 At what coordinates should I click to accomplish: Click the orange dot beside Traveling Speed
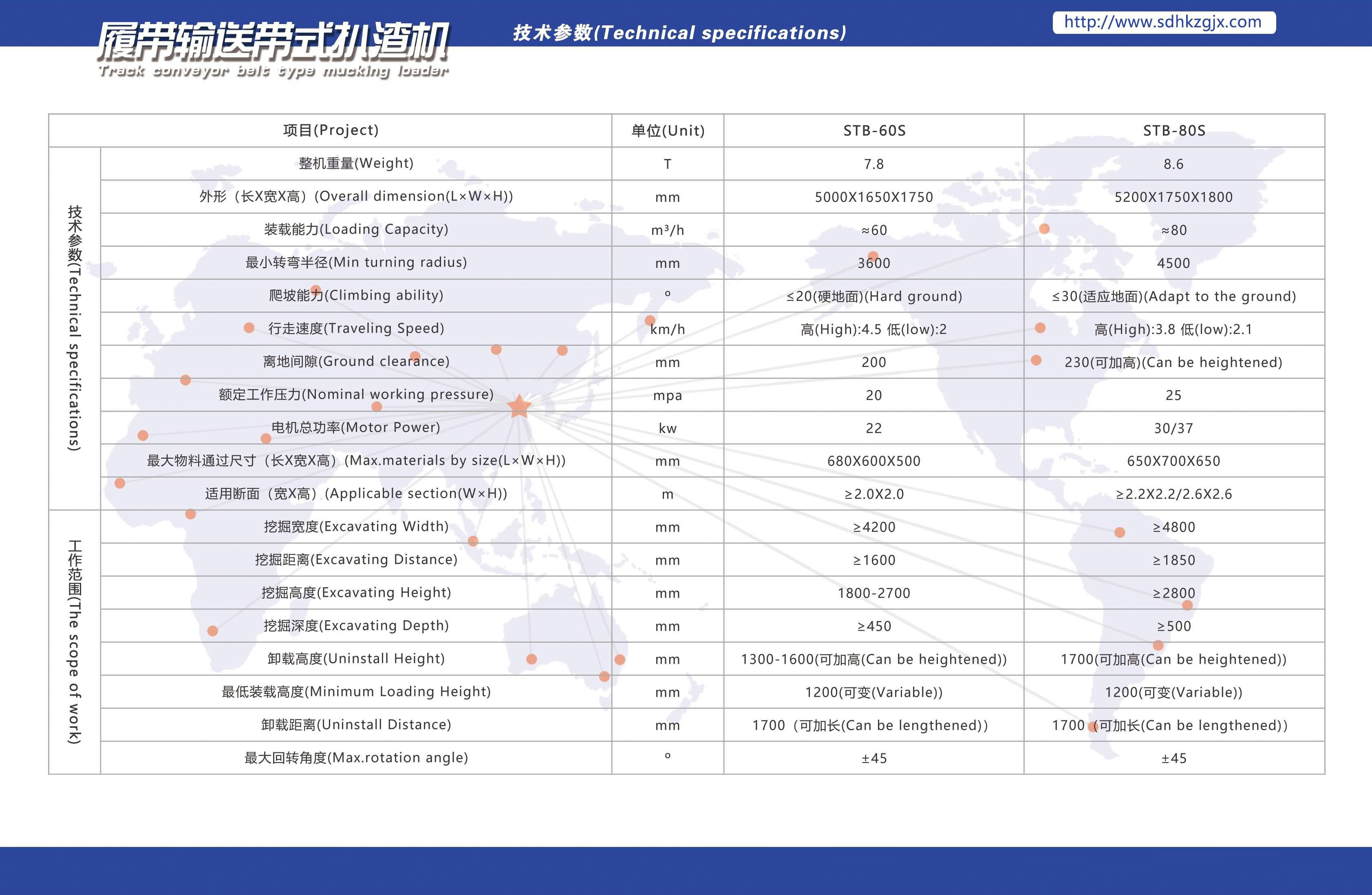coord(249,328)
